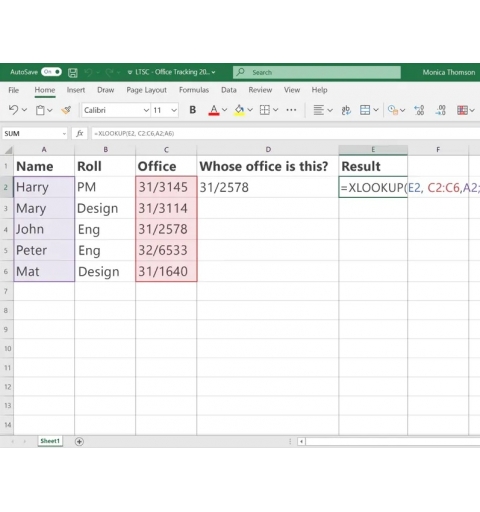Screen dimensions: 480x512
Task: Click the Wrap Text icon
Action: [346, 110]
